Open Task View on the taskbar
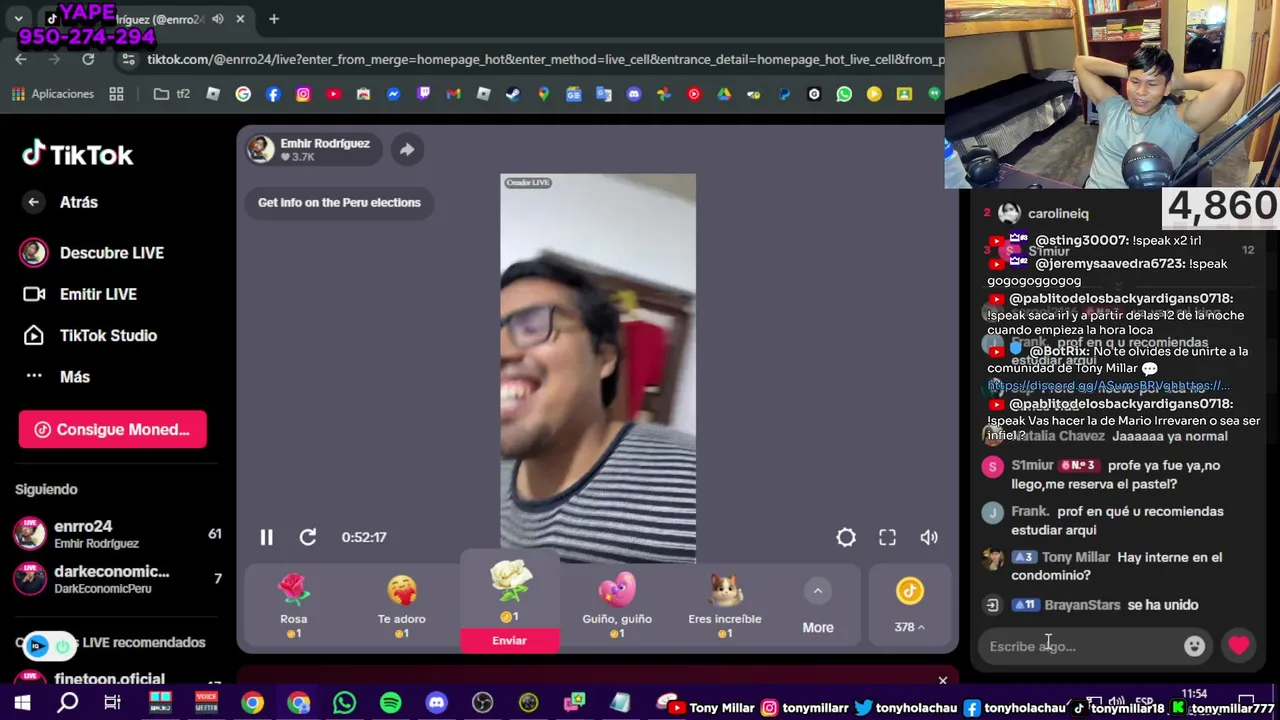 tap(112, 703)
